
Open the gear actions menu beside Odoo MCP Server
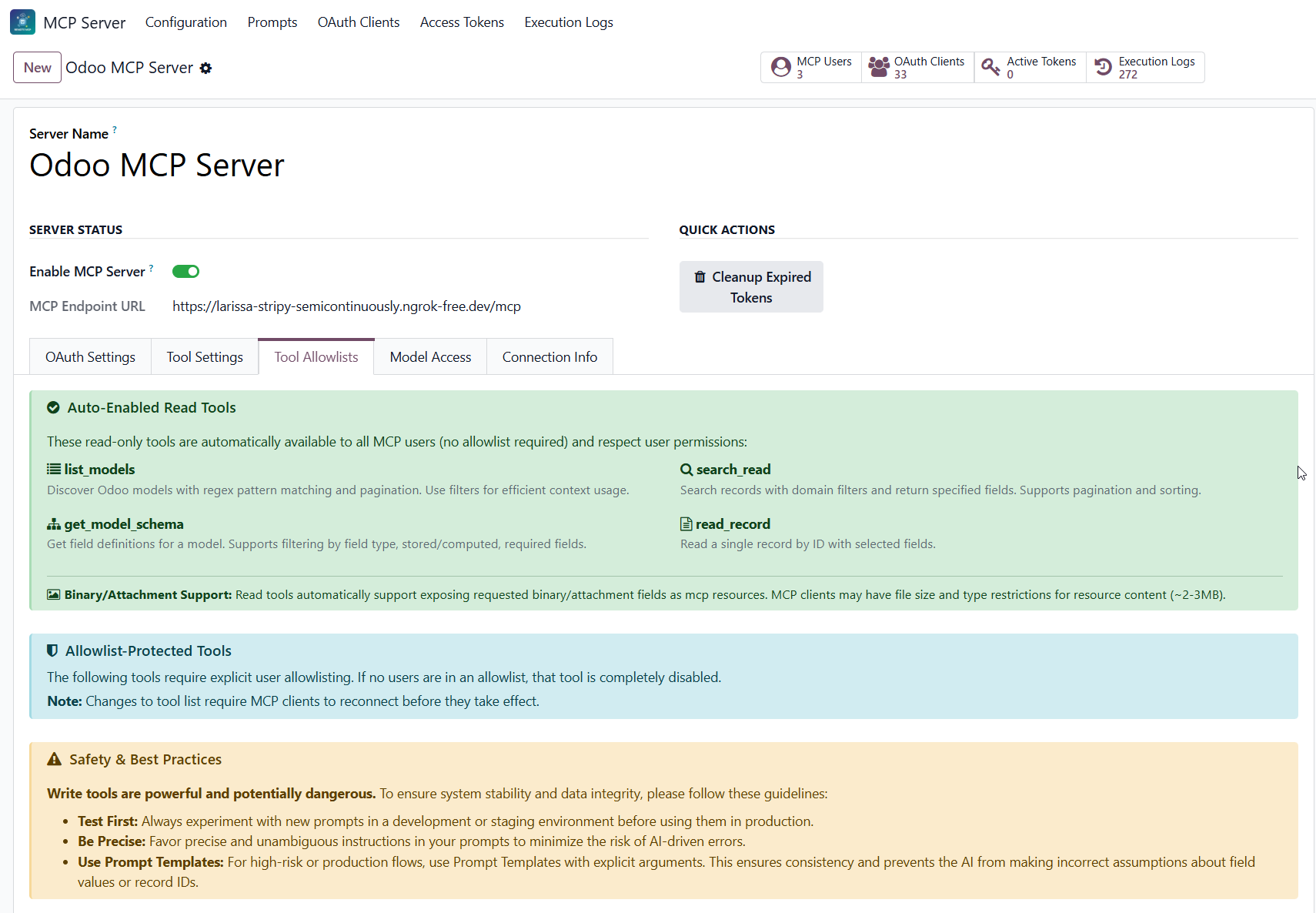[205, 68]
